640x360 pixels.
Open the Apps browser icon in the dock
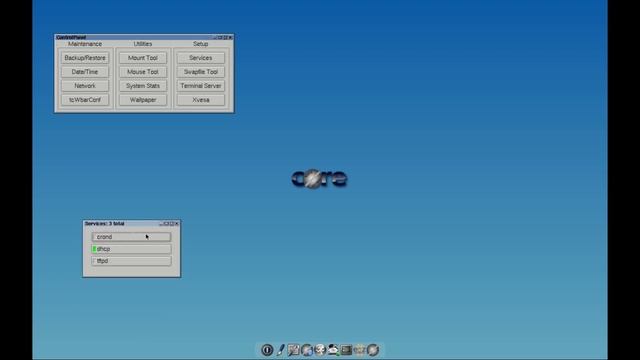[307, 350]
